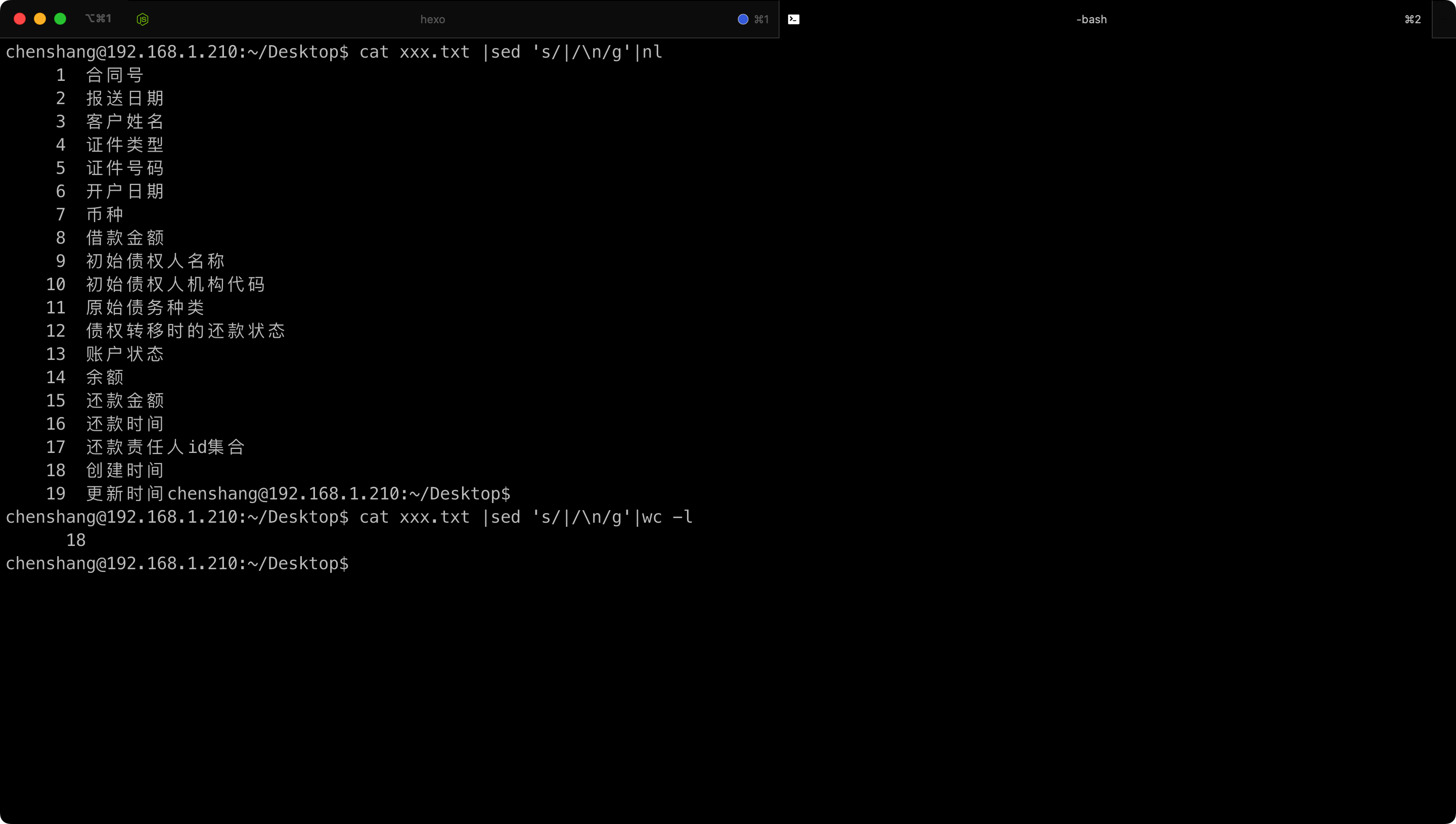The width and height of the screenshot is (1456, 824).
Task: Click the ⌥⌘1 window number label
Action: (x=99, y=19)
